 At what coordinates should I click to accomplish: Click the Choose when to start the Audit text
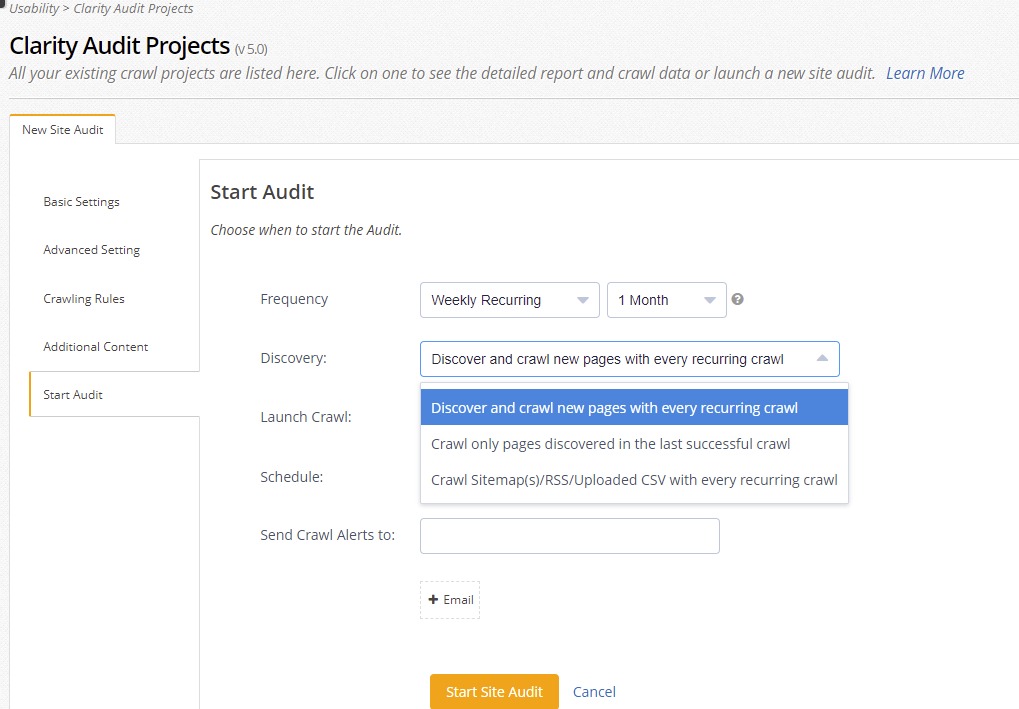306,229
